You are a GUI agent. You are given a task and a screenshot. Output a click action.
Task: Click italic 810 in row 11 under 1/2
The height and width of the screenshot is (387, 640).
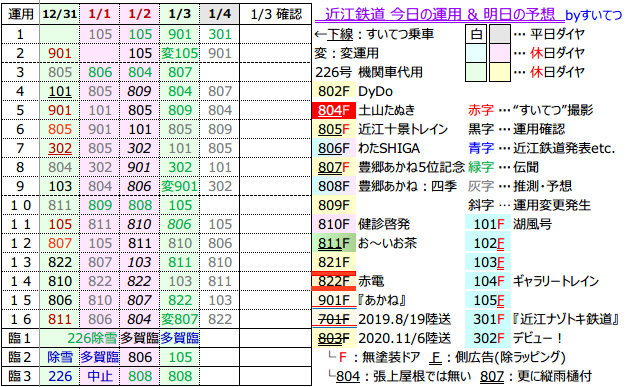click(x=140, y=224)
